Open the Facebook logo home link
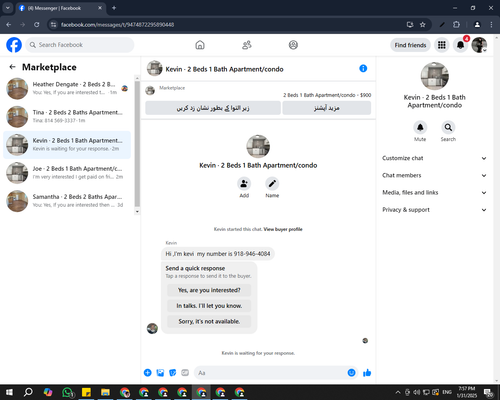The image size is (500, 400). 14,45
